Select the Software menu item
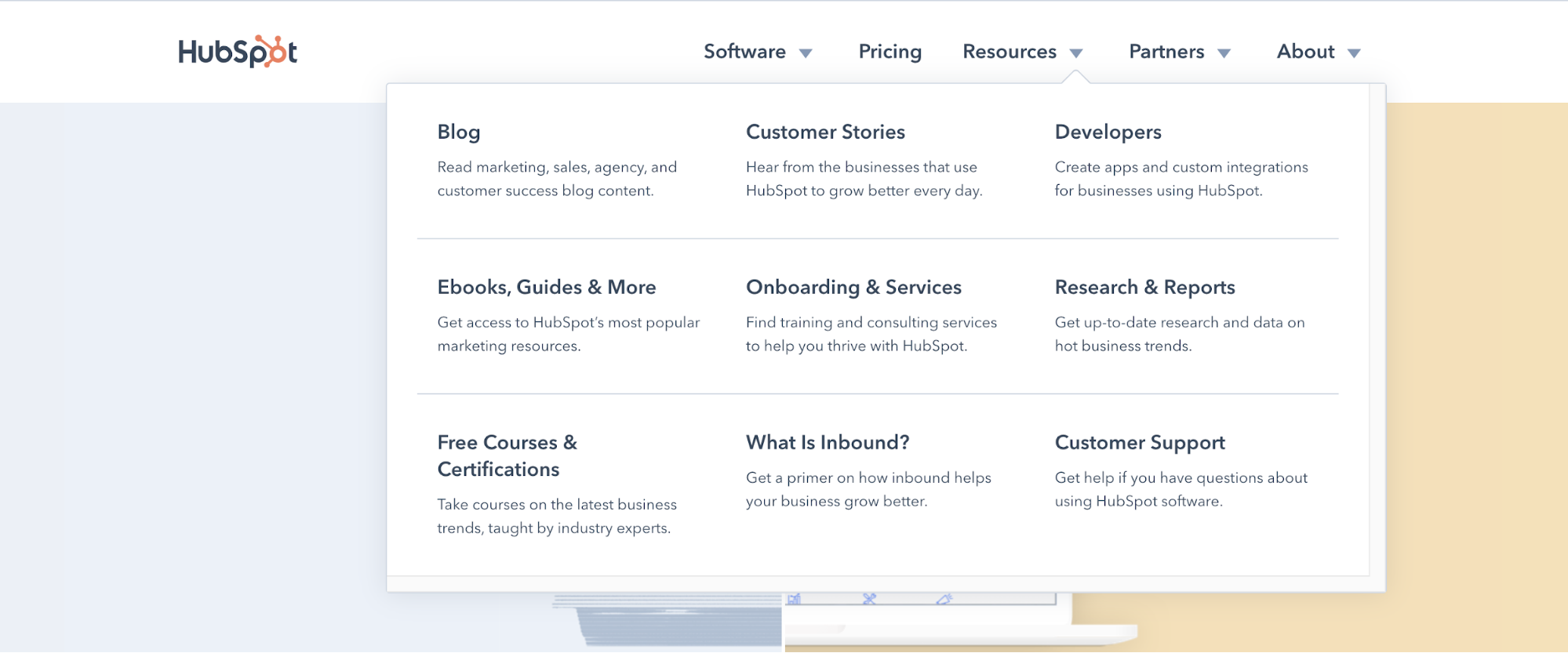1568x653 pixels. coord(744,52)
